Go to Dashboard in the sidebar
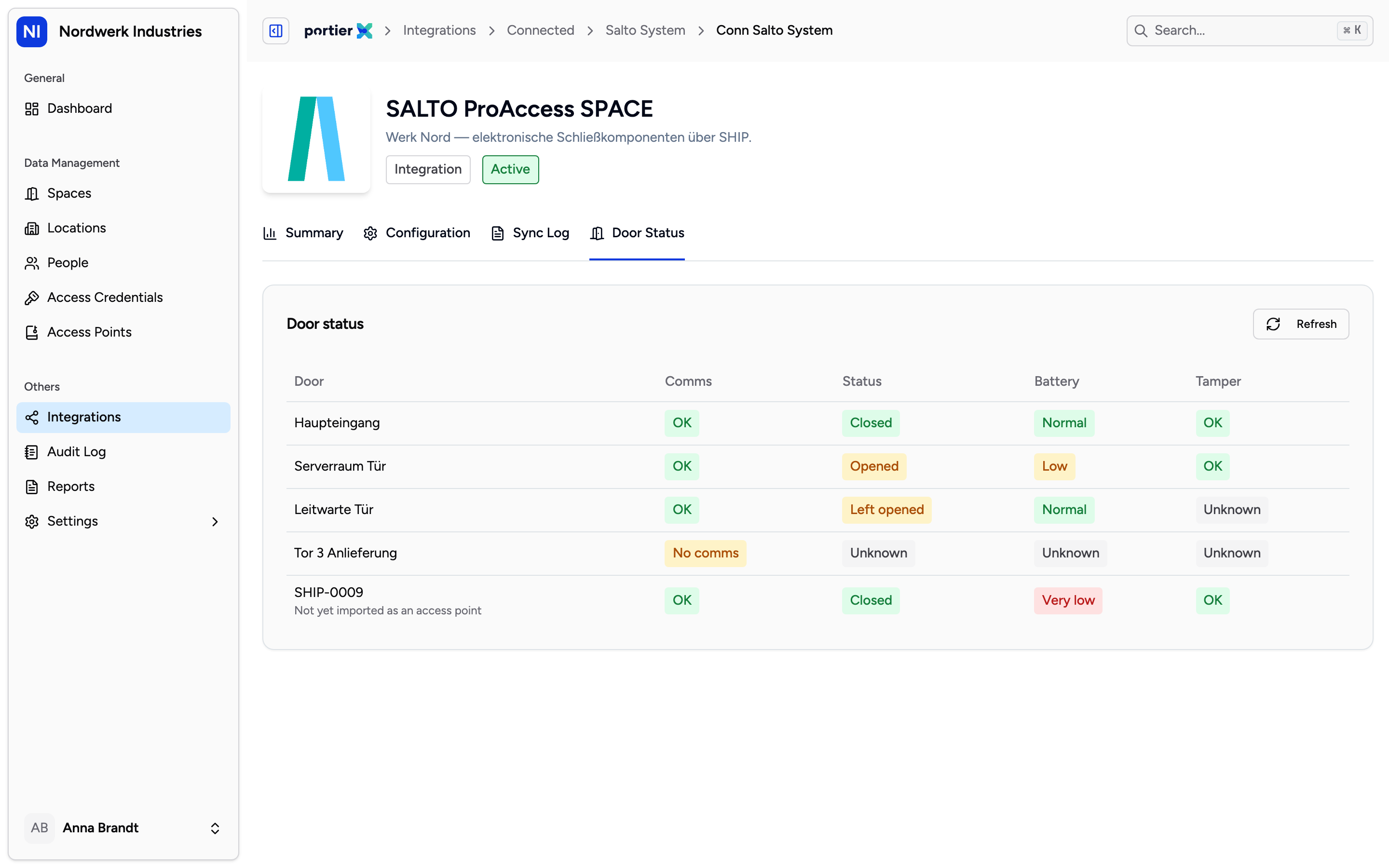The width and height of the screenshot is (1389, 868). pyautogui.click(x=123, y=108)
